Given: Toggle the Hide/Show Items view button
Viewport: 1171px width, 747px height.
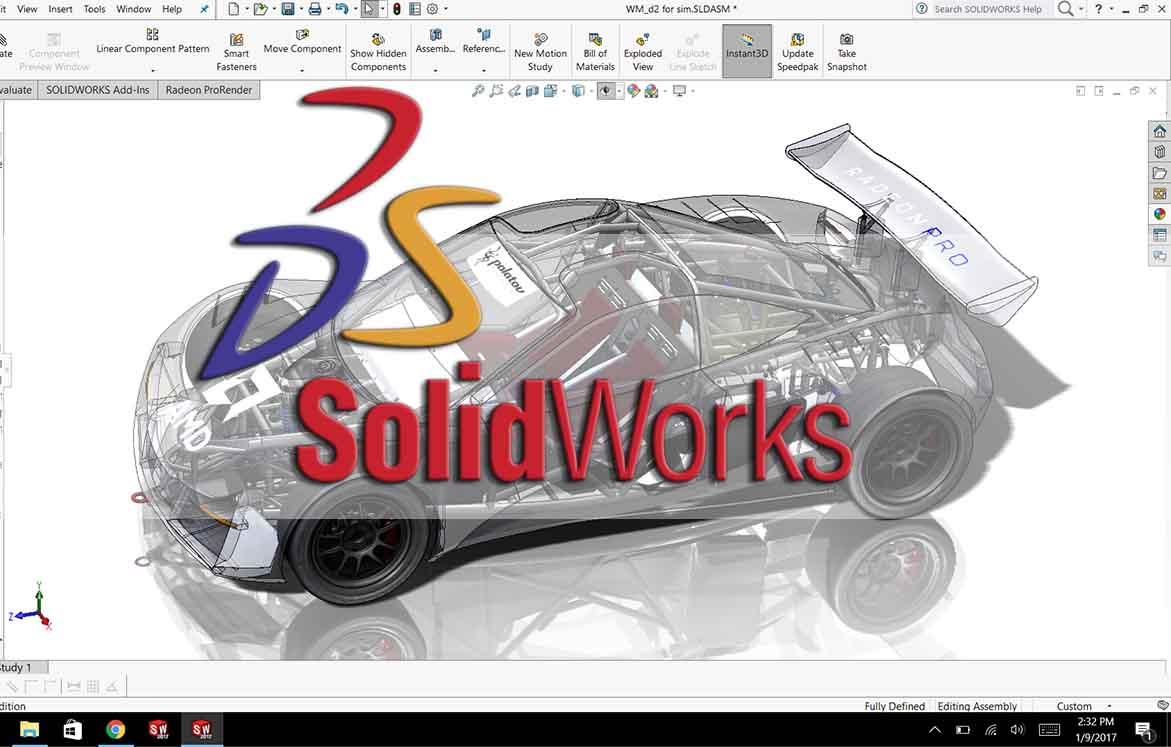Looking at the screenshot, I should coord(606,91).
